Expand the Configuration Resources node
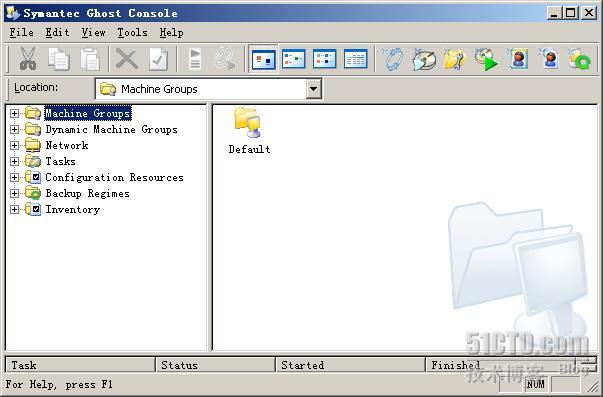 pos(14,177)
